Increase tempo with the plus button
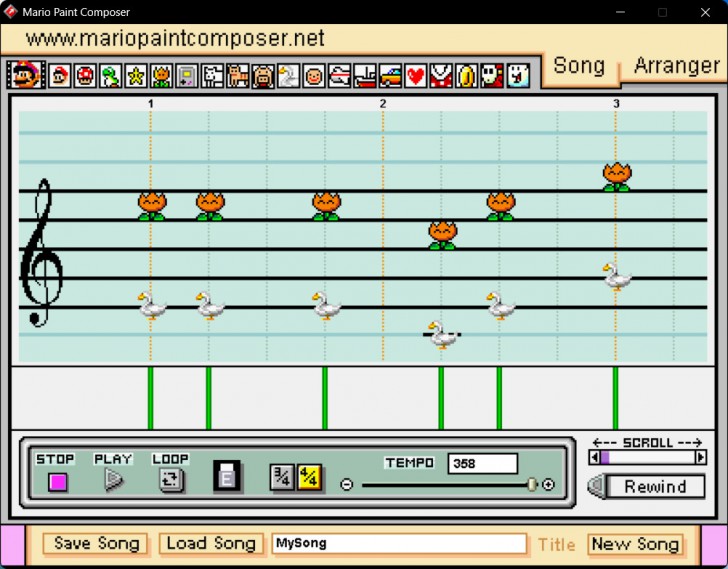728x569 pixels. click(x=548, y=485)
